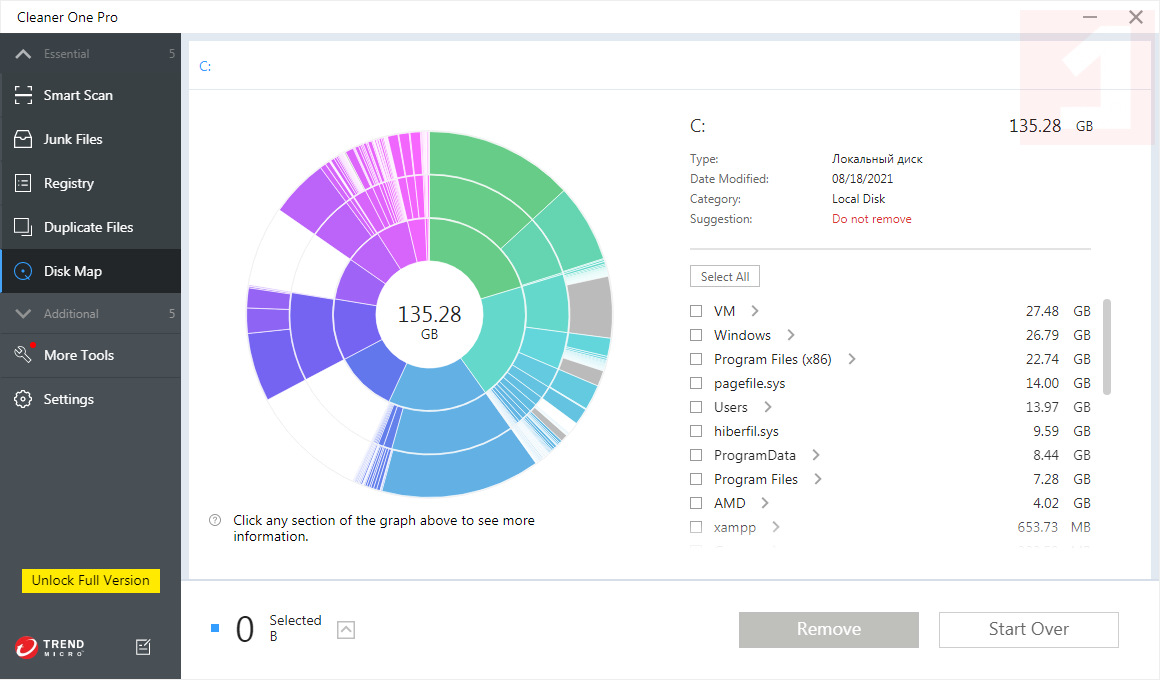Check the Program Files (x86) checkbox

click(x=696, y=359)
